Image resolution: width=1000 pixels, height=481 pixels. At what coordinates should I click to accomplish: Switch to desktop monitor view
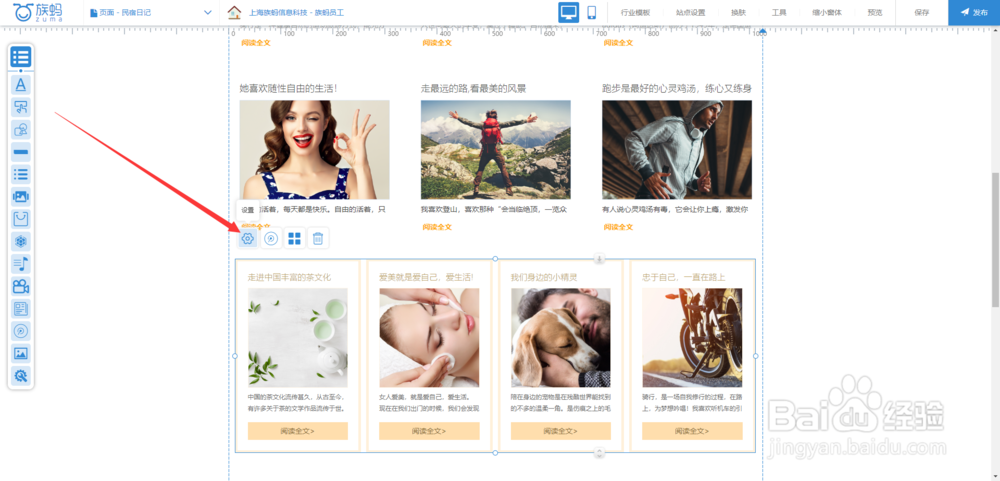(x=568, y=12)
